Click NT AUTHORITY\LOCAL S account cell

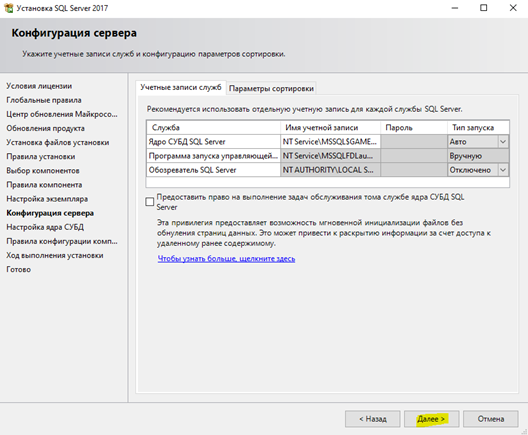click(330, 170)
